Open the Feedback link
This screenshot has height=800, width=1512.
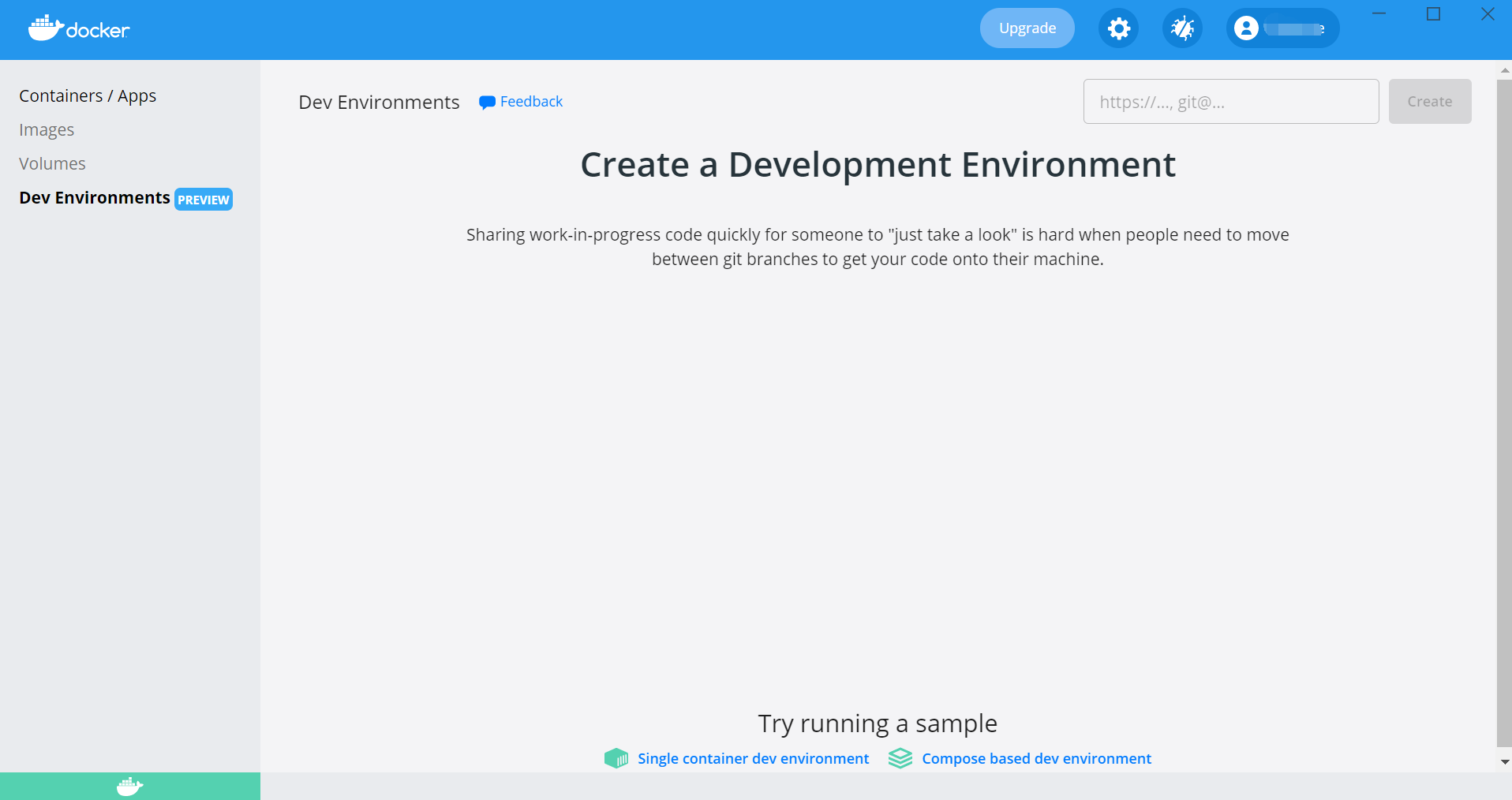(531, 102)
